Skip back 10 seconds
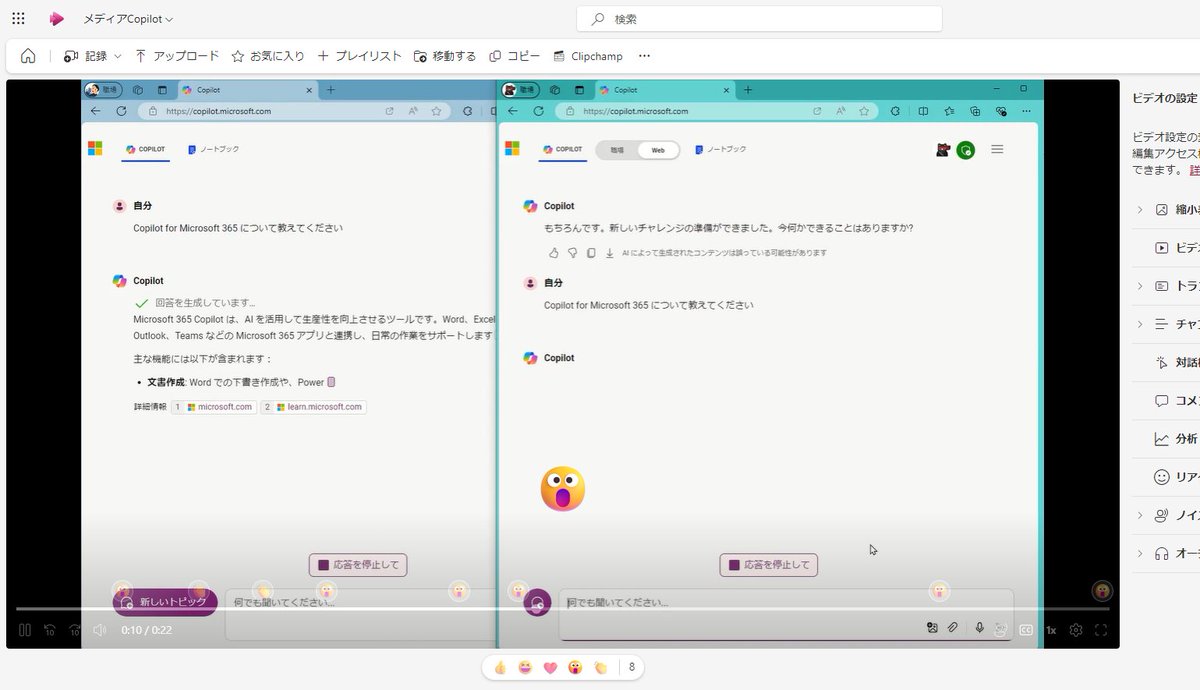Viewport: 1200px width, 690px height. (49, 630)
